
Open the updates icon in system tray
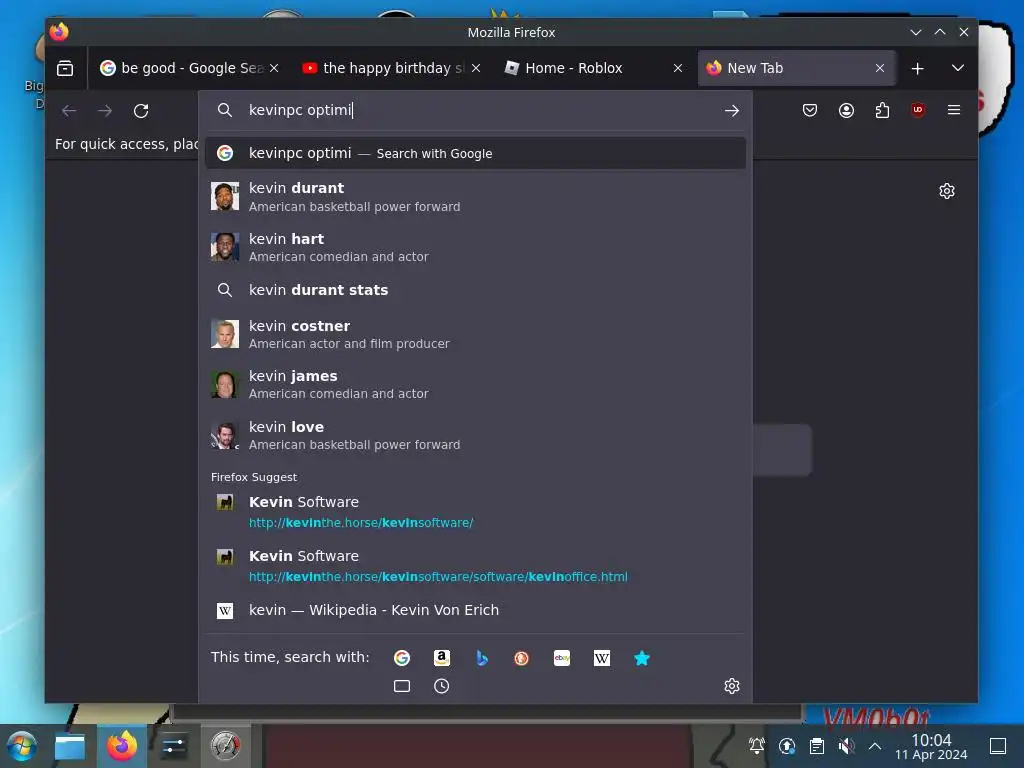click(786, 746)
